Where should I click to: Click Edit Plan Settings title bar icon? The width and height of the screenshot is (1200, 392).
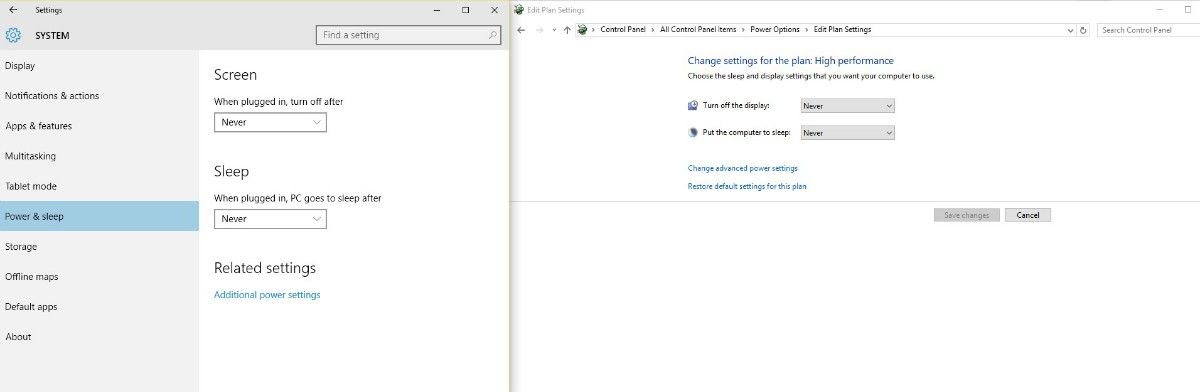coord(518,9)
